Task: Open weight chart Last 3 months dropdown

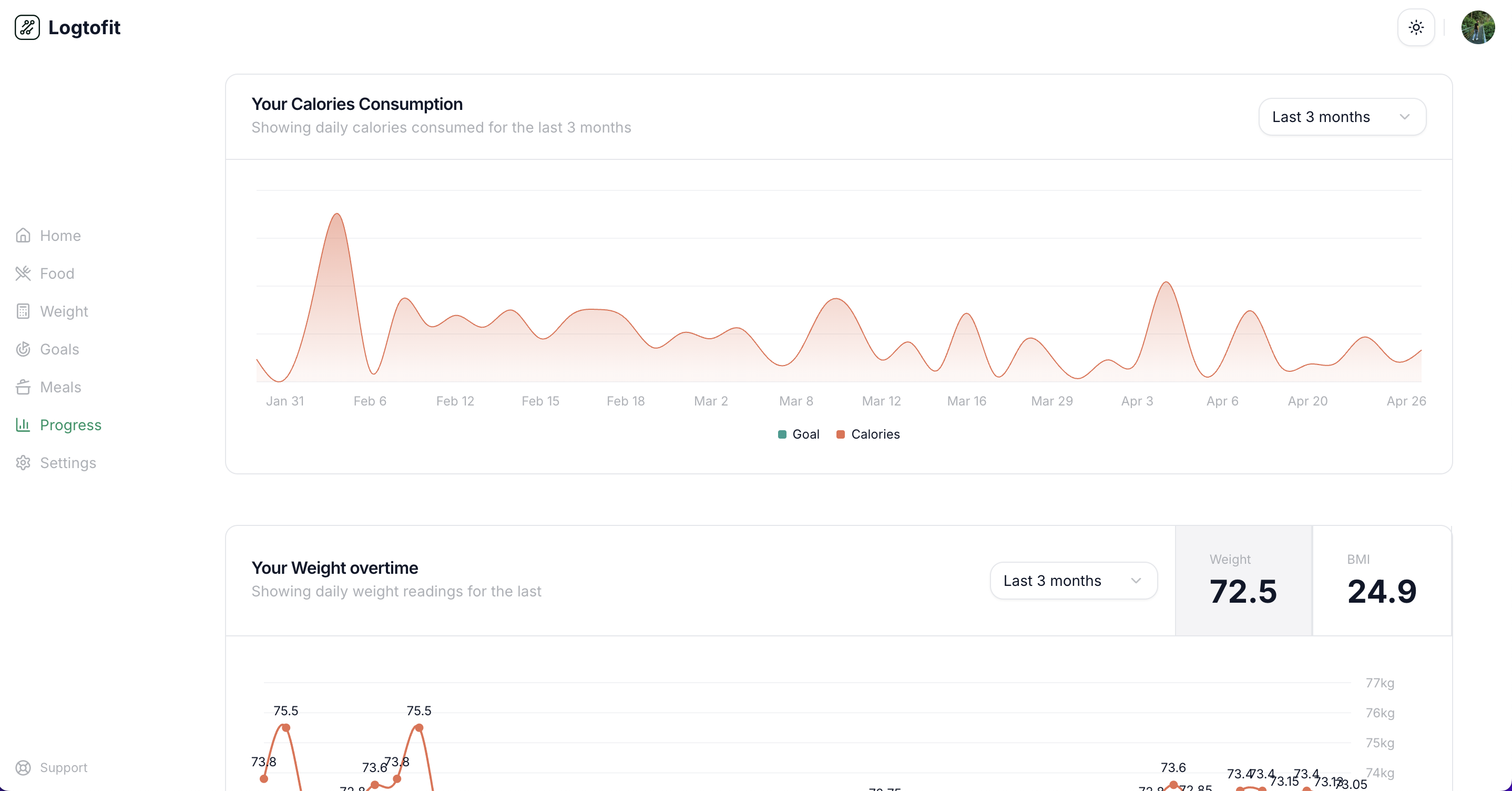Action: pyautogui.click(x=1073, y=581)
